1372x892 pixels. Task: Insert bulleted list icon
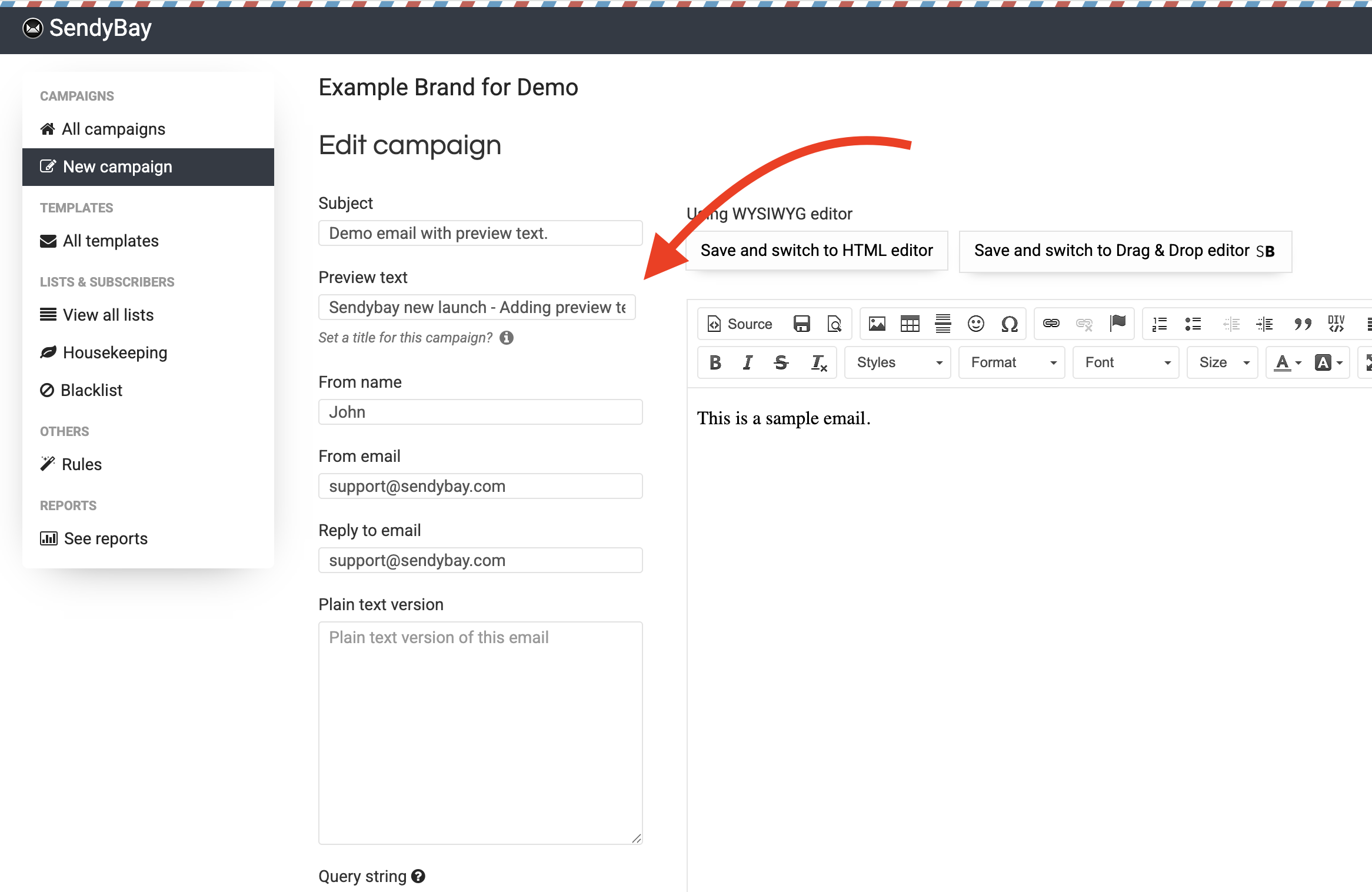click(1193, 324)
